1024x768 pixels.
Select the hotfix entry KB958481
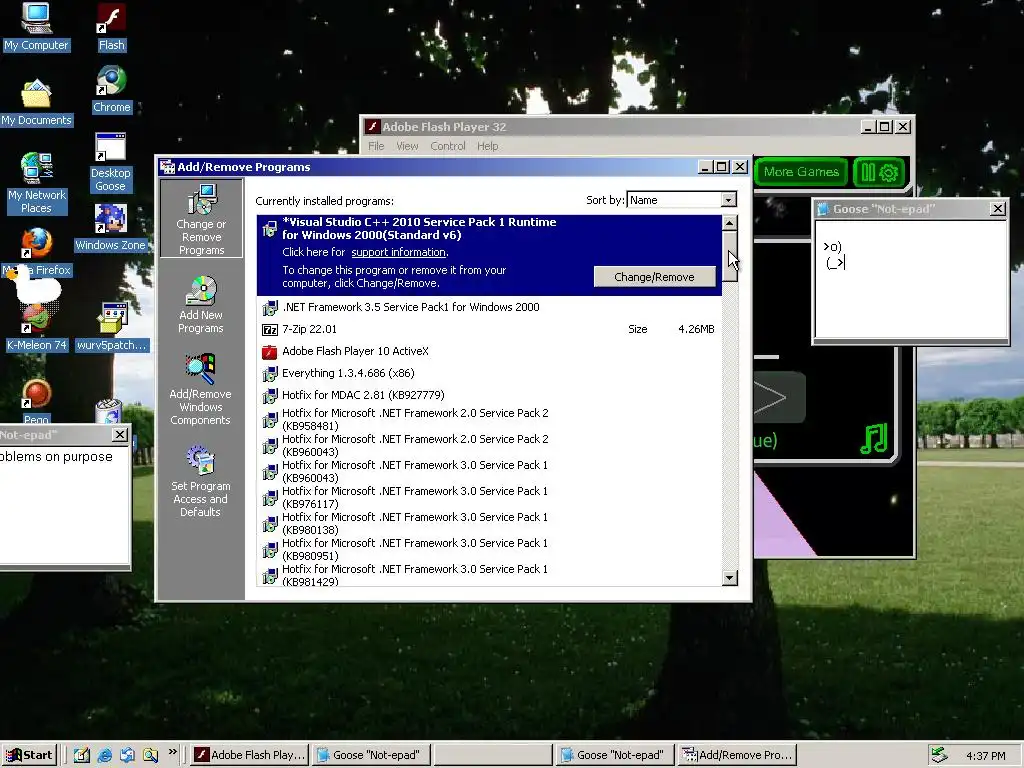(489, 419)
